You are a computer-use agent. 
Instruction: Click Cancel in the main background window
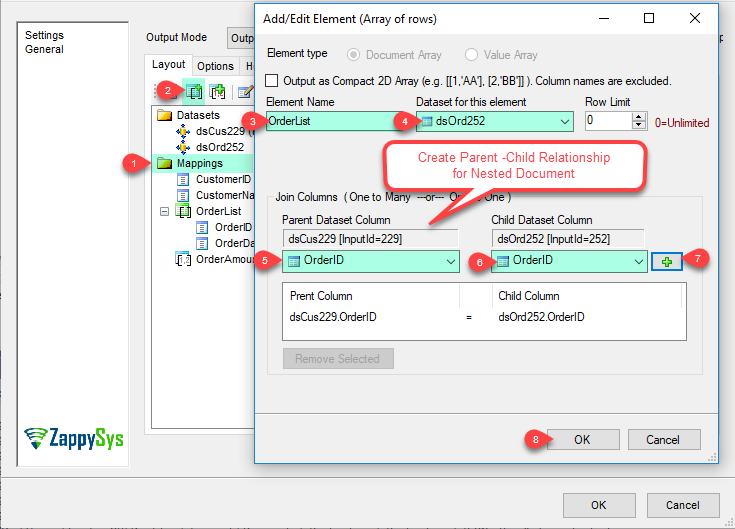click(683, 505)
